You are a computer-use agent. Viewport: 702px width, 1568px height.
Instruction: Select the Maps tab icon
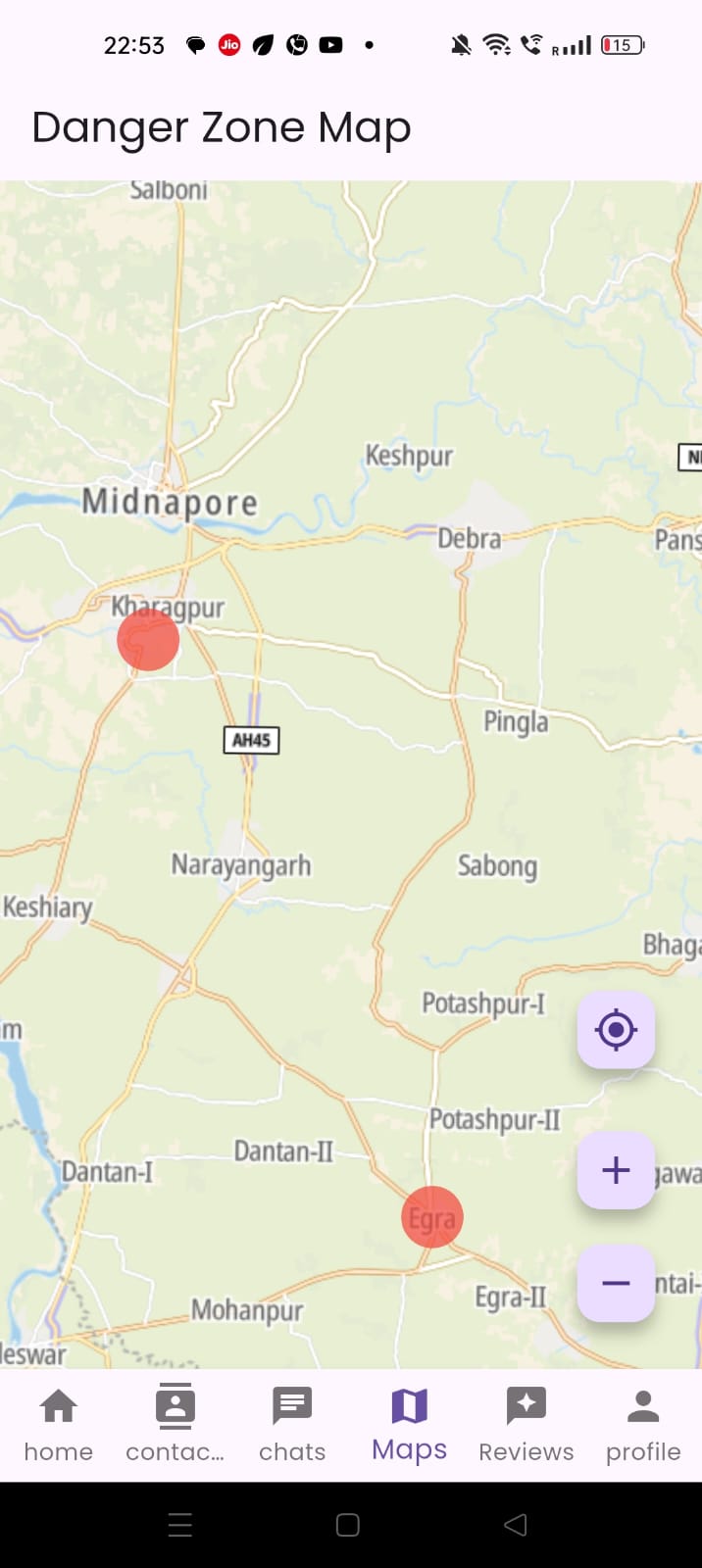click(410, 1406)
